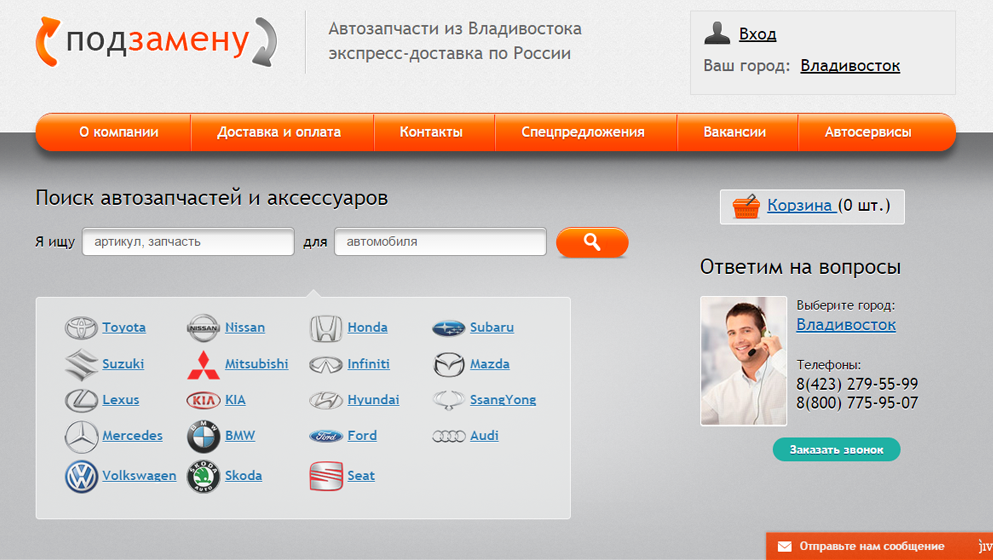This screenshot has height=560, width=993.
Task: Click the Audi rings logo icon
Action: 448,436
